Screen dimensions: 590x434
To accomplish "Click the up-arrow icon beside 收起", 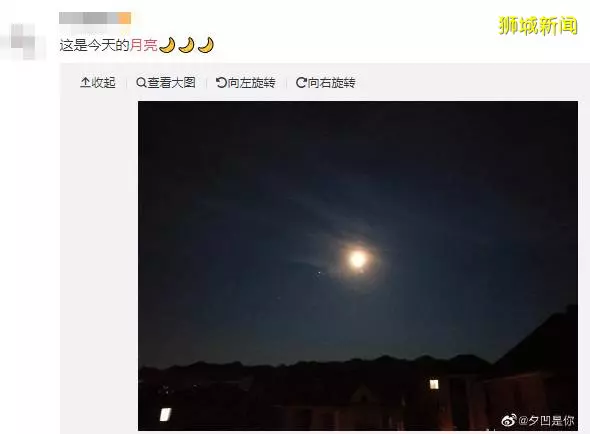I will [x=85, y=82].
